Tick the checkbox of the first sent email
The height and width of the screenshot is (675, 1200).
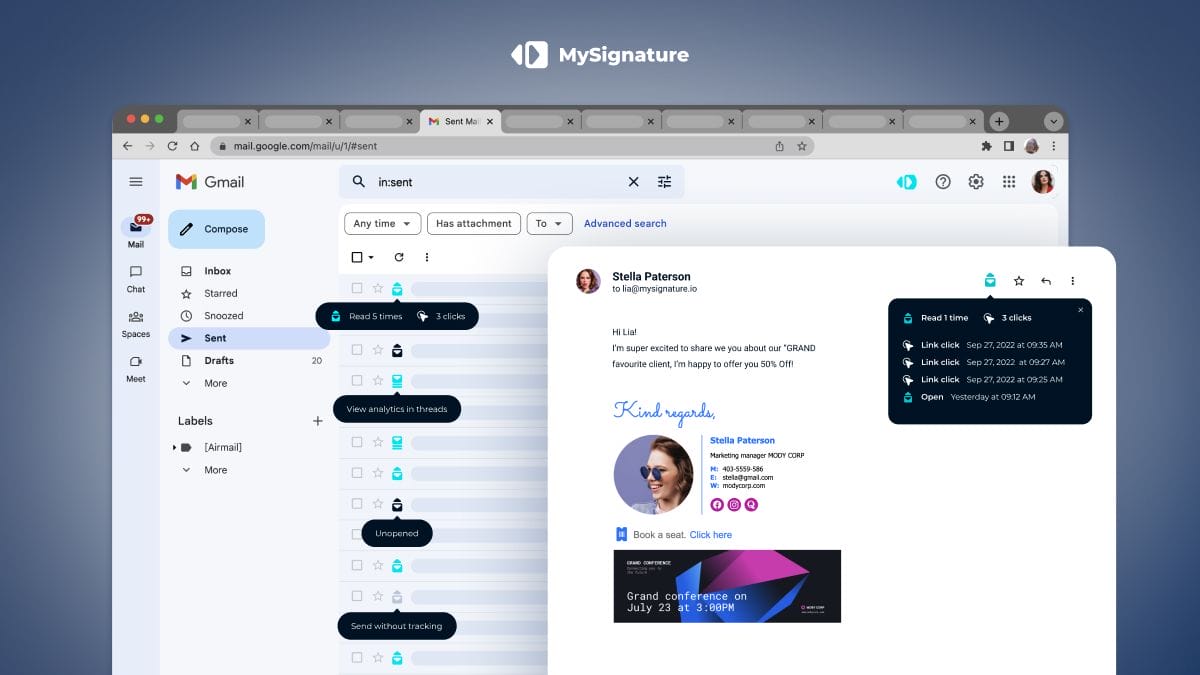pyautogui.click(x=357, y=289)
